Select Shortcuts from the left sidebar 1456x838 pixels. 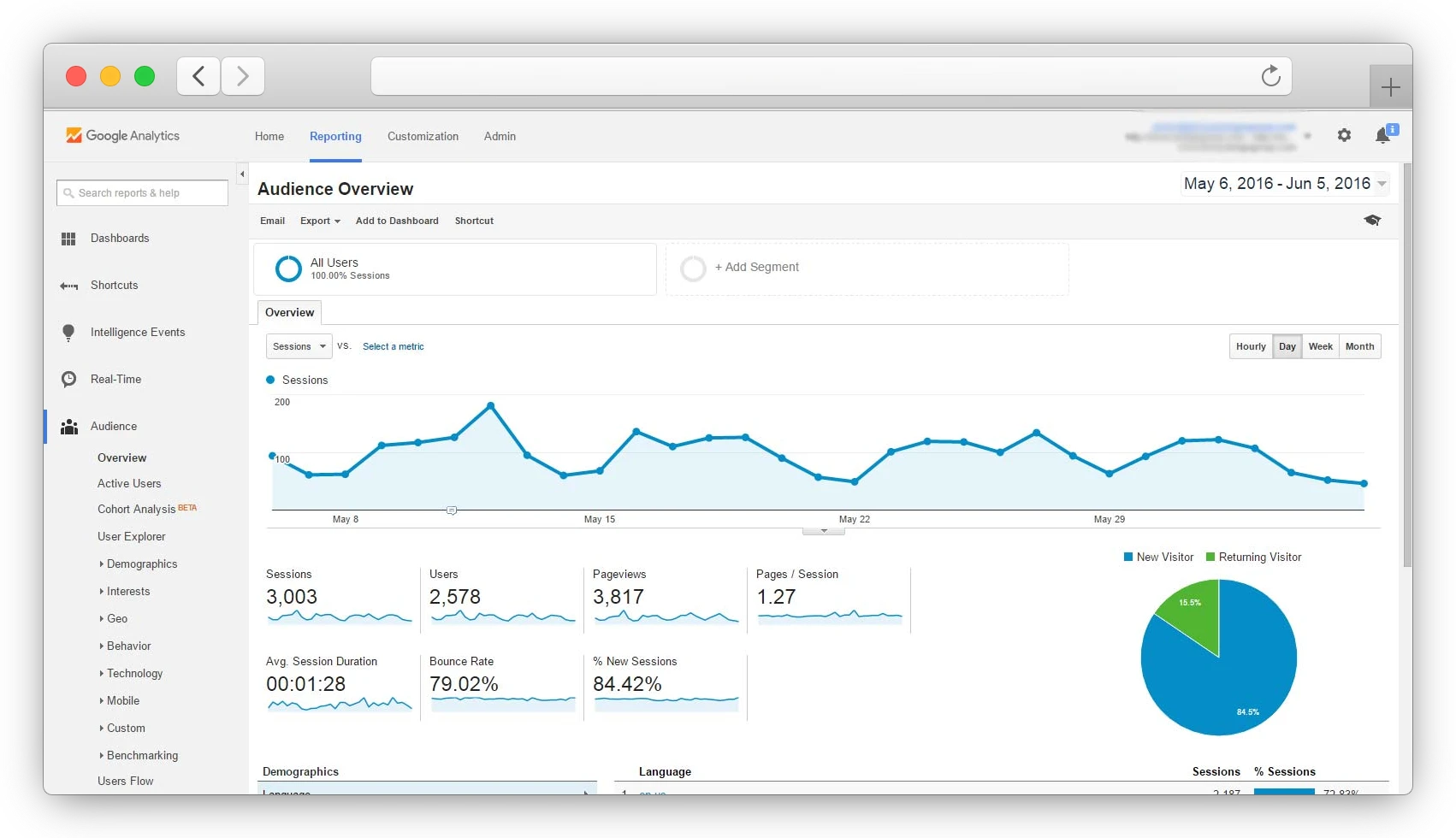pyautogui.click(x=115, y=285)
